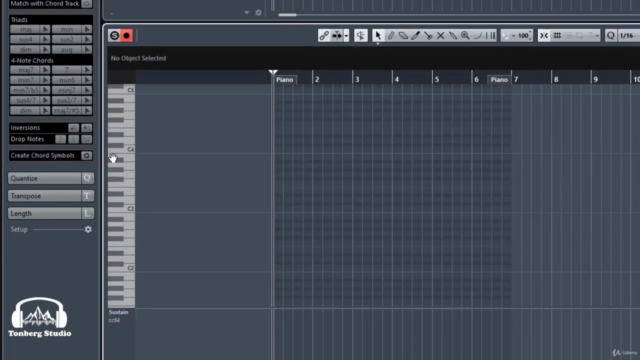Audition the sus4 chord play arrow

coord(45,39)
